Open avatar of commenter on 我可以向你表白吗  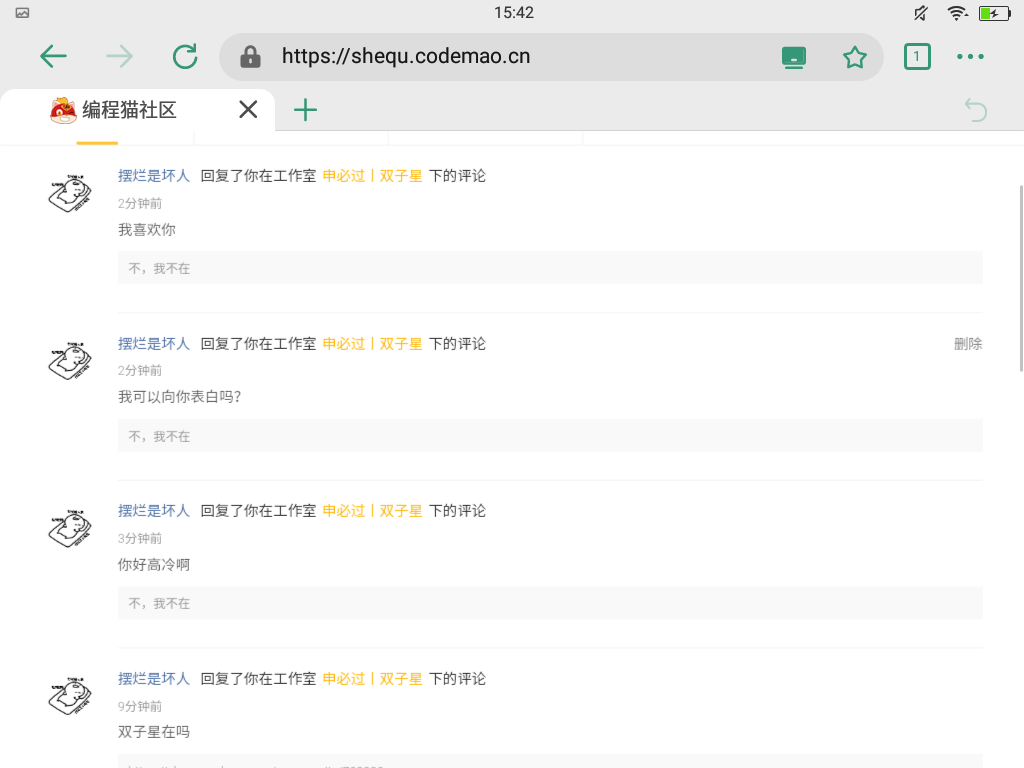[x=70, y=360]
